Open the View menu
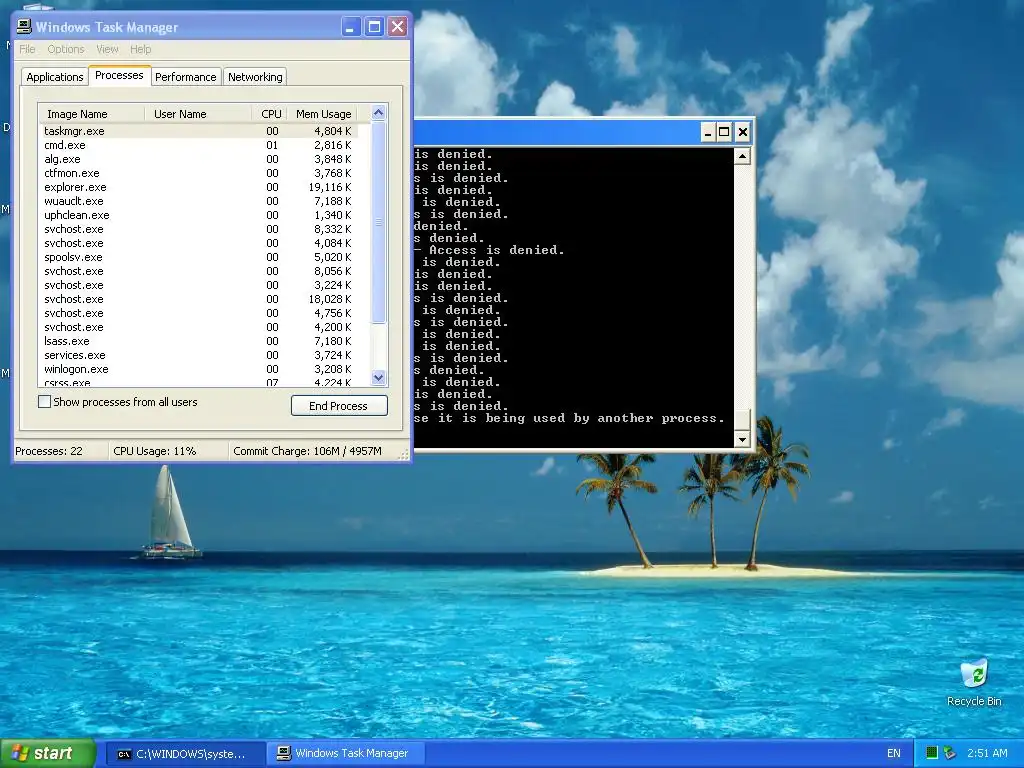The image size is (1024, 768). (x=107, y=49)
